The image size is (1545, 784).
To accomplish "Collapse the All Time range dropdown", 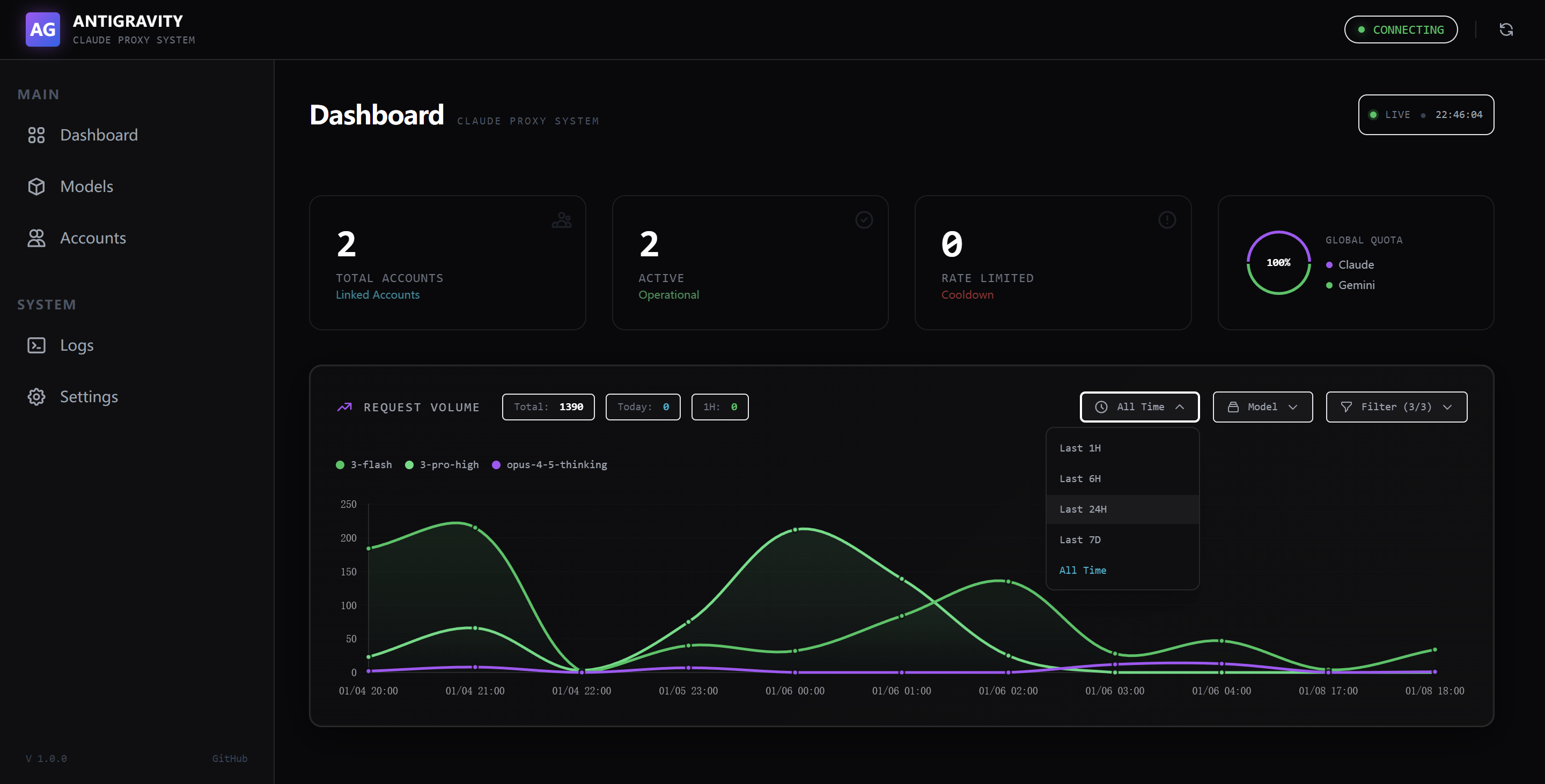I will pyautogui.click(x=1139, y=407).
